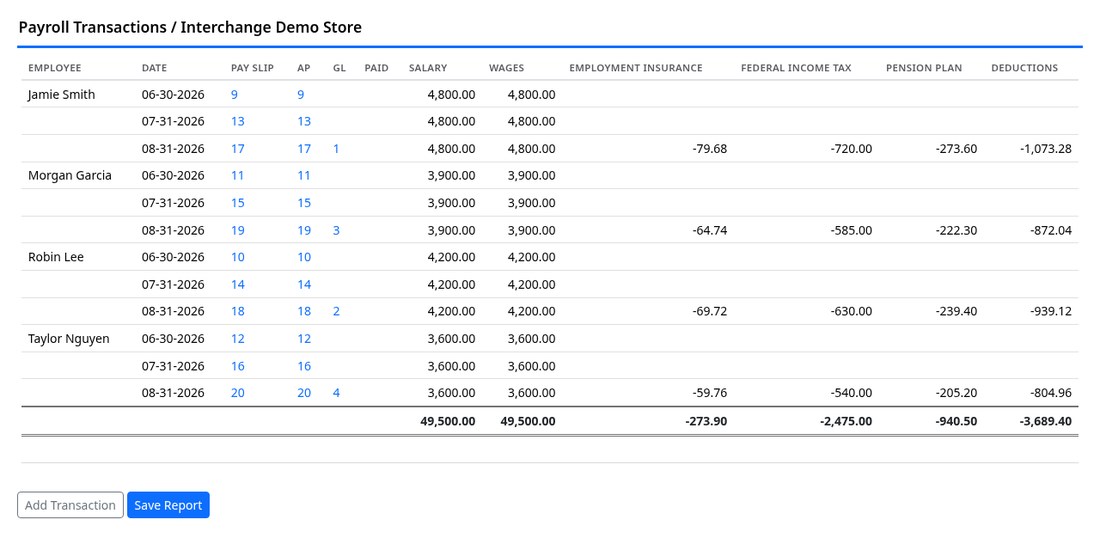Open AP entry 10 link
This screenshot has height=538, width=1100.
tap(304, 257)
